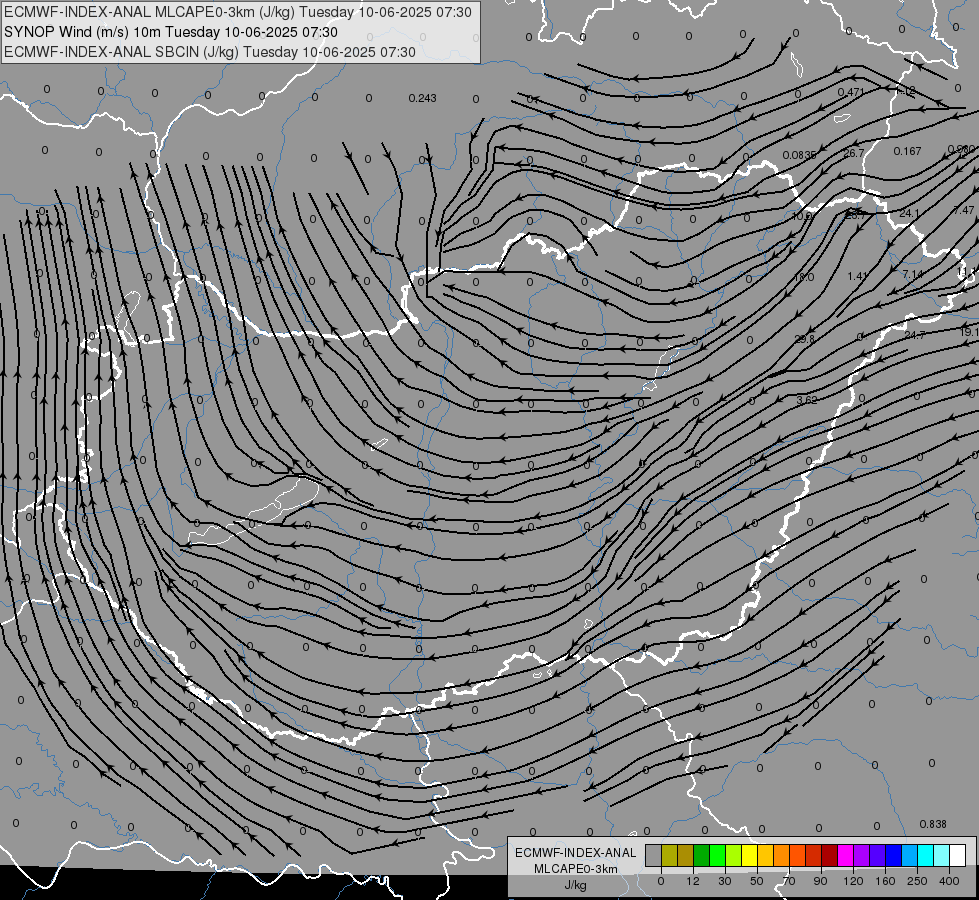Select the 7.14 map value
This screenshot has width=979, height=900.
pos(912,275)
